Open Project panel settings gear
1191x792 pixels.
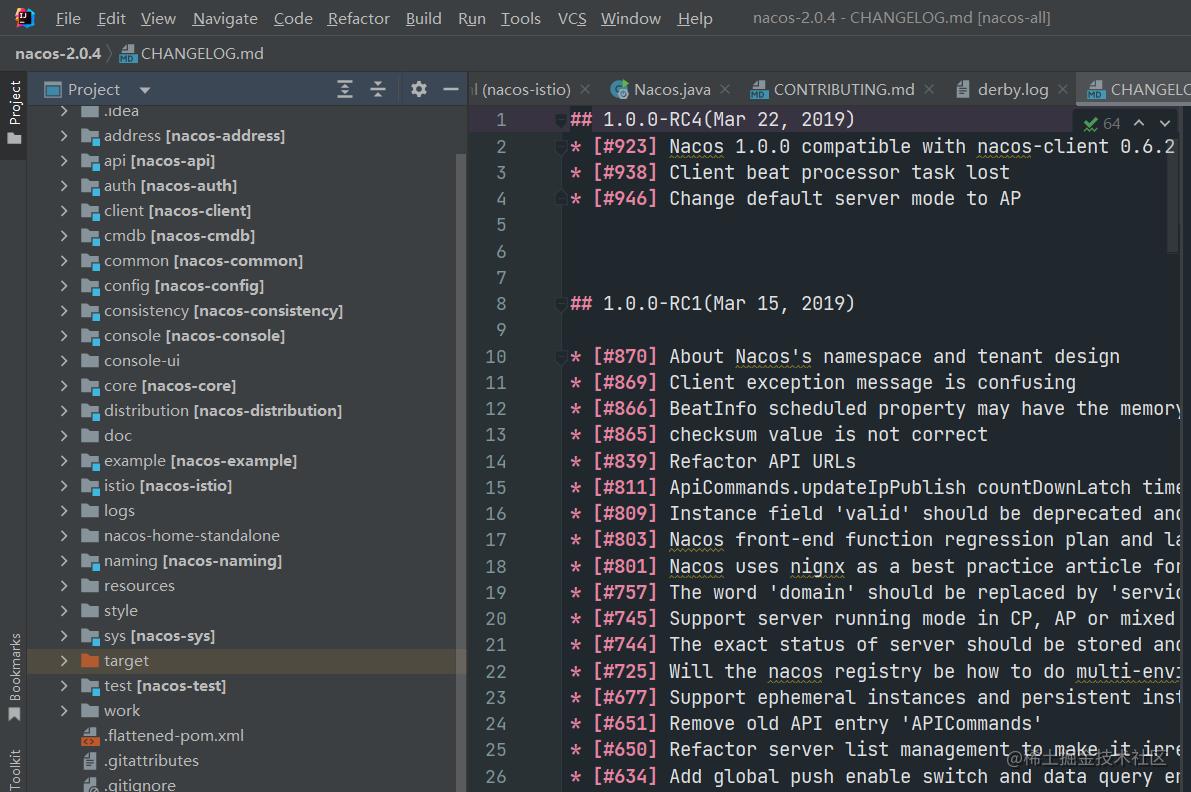click(419, 90)
